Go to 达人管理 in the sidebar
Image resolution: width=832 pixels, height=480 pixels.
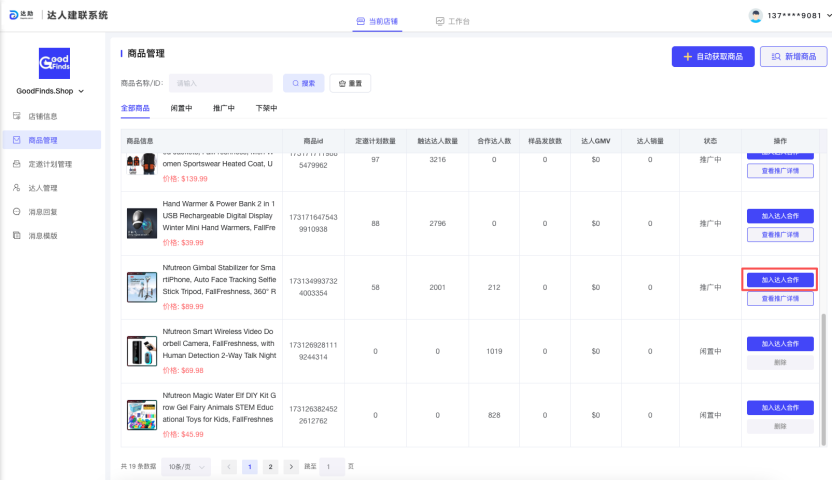point(42,188)
